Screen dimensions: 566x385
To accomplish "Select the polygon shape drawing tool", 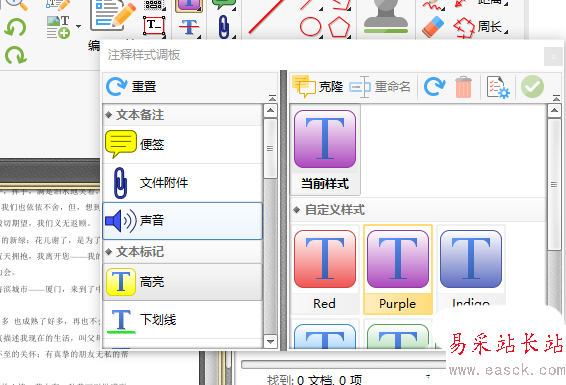I will click(339, 27).
